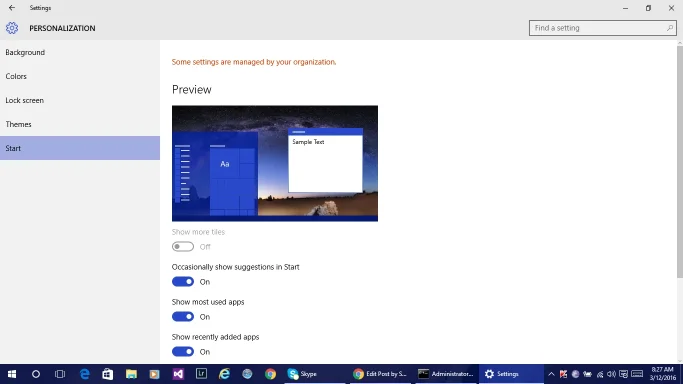Open the Windows Store taskbar icon
Image resolution: width=683 pixels, height=384 pixels.
click(108, 374)
